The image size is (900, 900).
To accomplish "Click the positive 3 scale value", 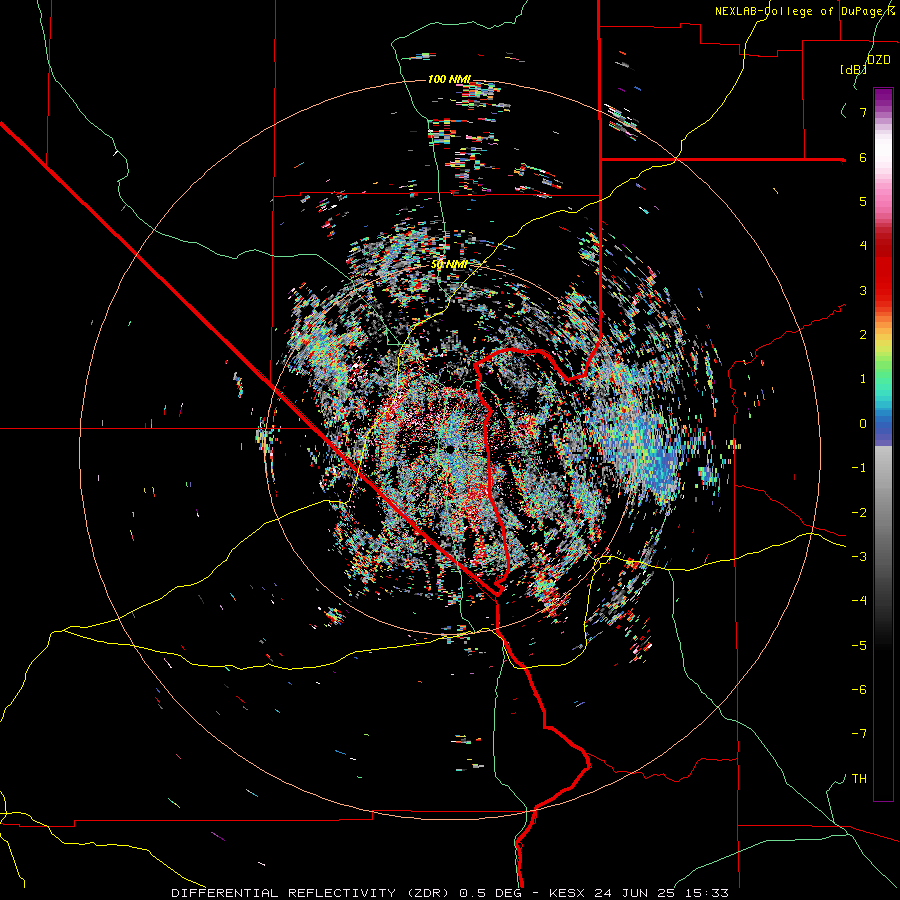I will 863,290.
